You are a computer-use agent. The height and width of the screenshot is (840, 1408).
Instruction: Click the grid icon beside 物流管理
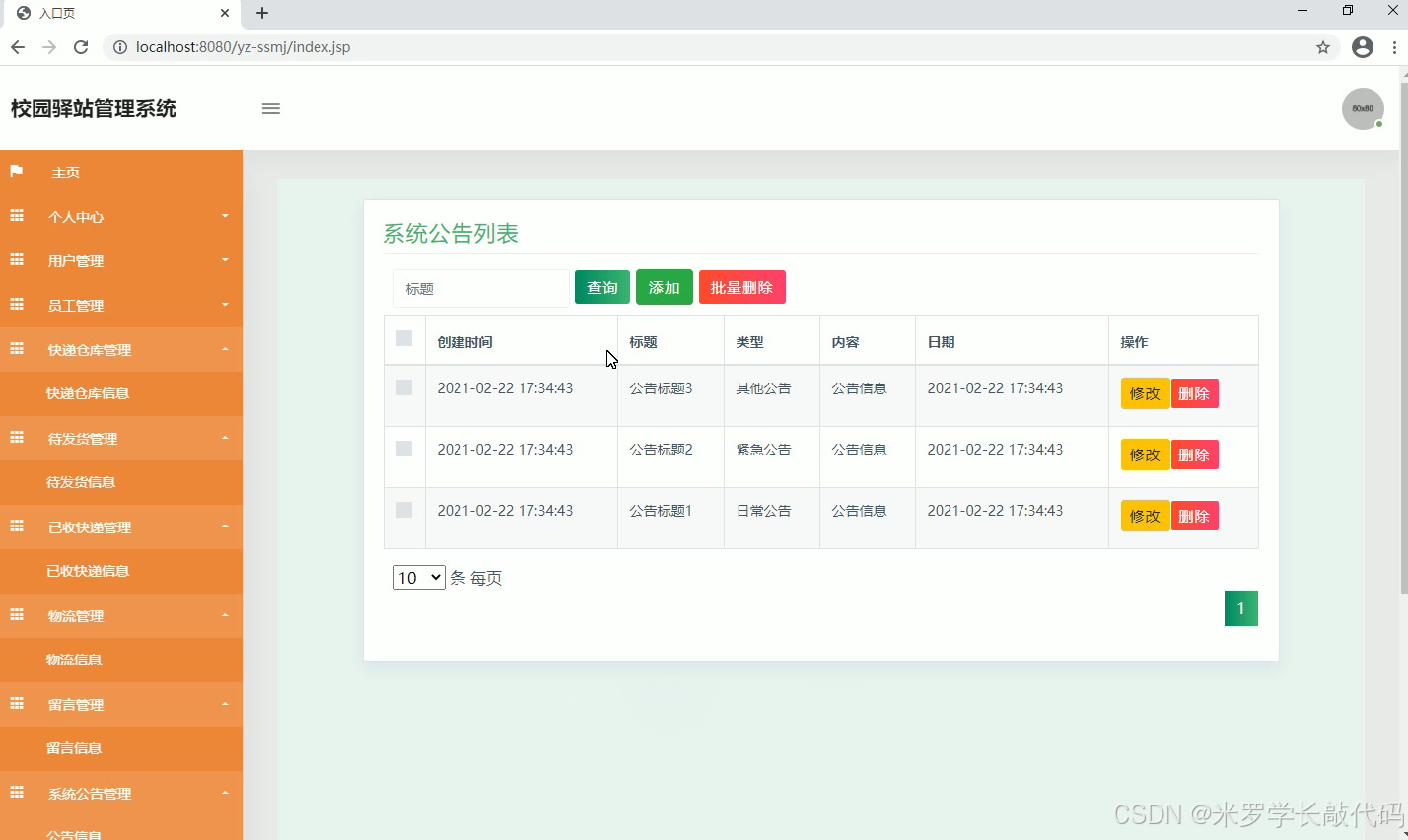[16, 615]
